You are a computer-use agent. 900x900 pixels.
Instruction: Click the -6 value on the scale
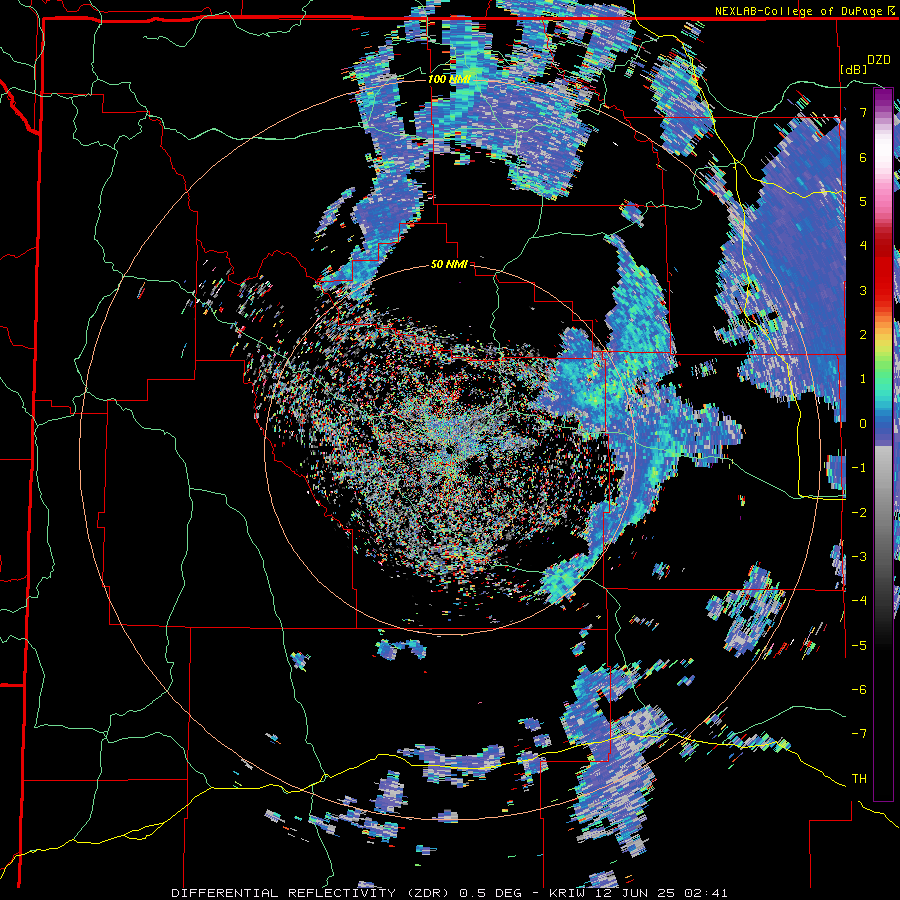859,689
